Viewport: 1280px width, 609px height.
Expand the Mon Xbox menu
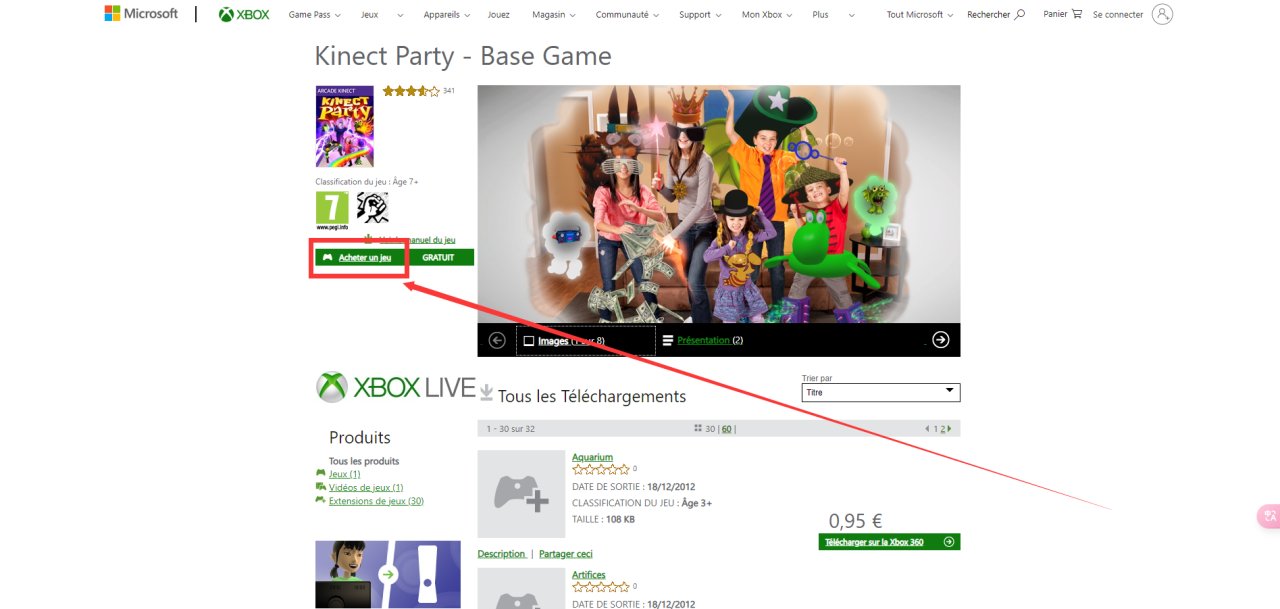pyautogui.click(x=767, y=15)
